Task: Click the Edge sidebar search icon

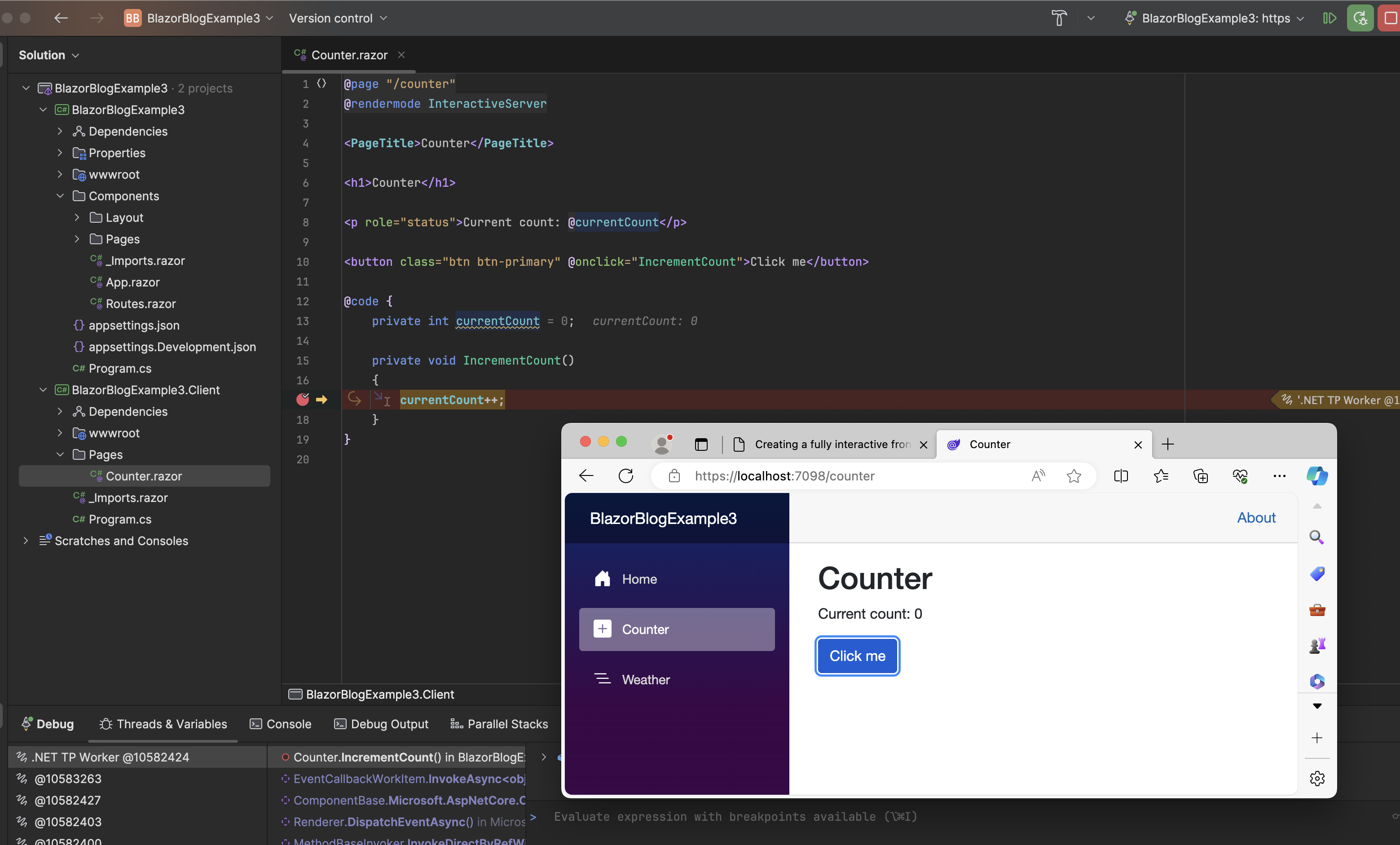Action: (x=1316, y=537)
